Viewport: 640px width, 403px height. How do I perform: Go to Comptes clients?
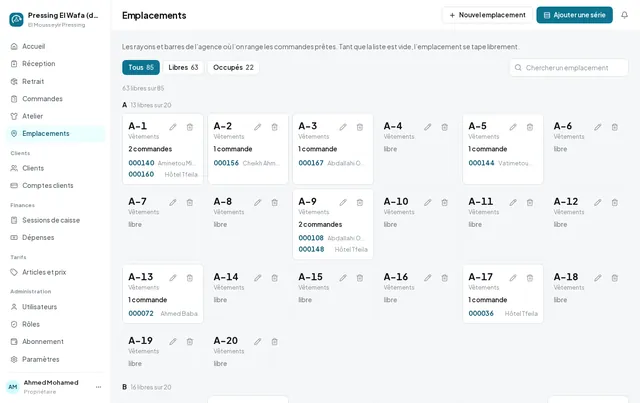(x=55, y=185)
